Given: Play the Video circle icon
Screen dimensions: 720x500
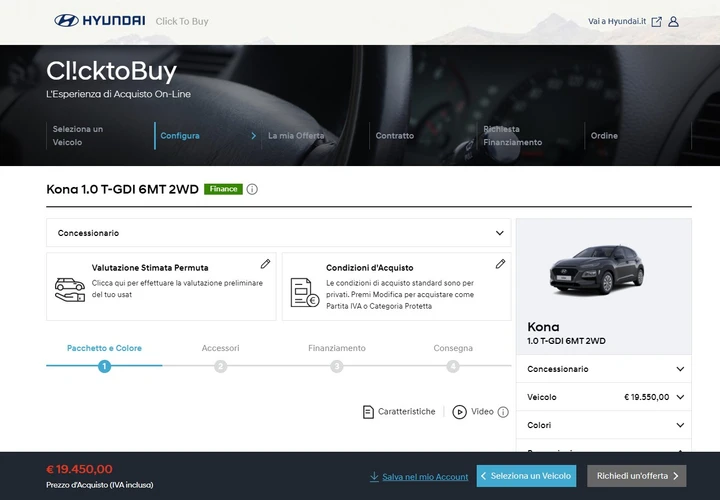Looking at the screenshot, I should 459,412.
